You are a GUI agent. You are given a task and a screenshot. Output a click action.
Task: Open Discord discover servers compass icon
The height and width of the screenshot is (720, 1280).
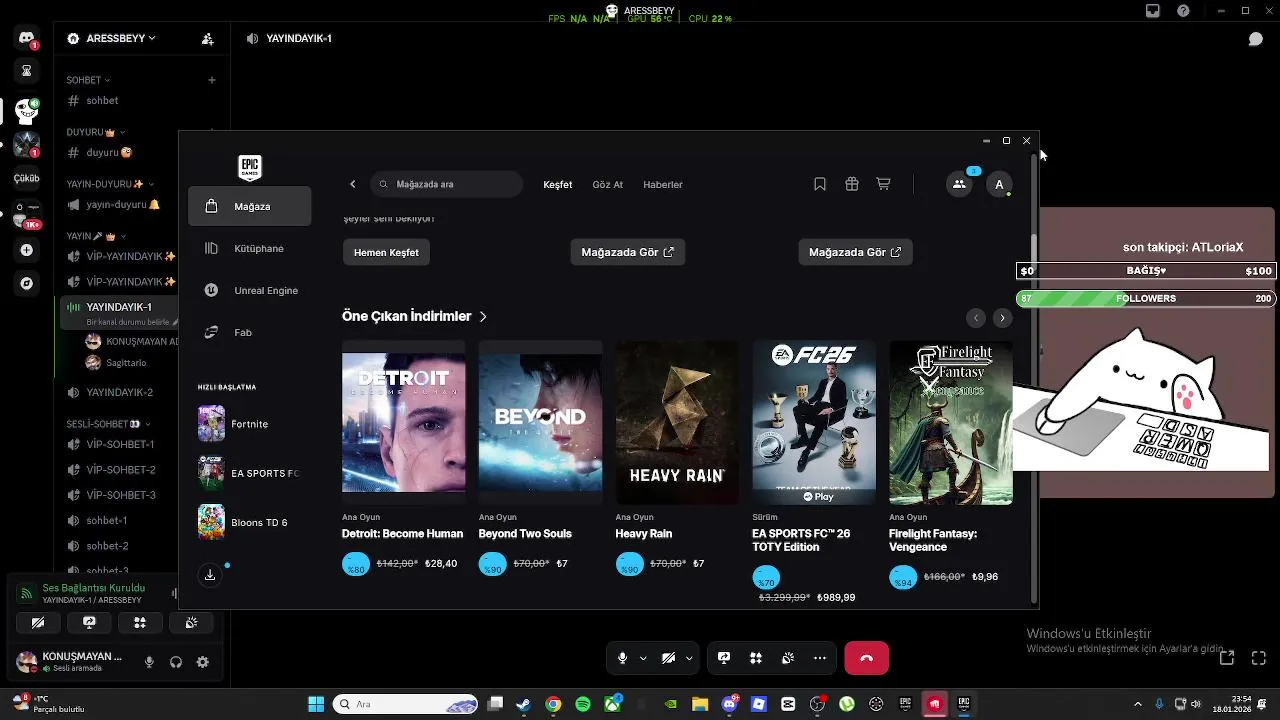pos(27,283)
